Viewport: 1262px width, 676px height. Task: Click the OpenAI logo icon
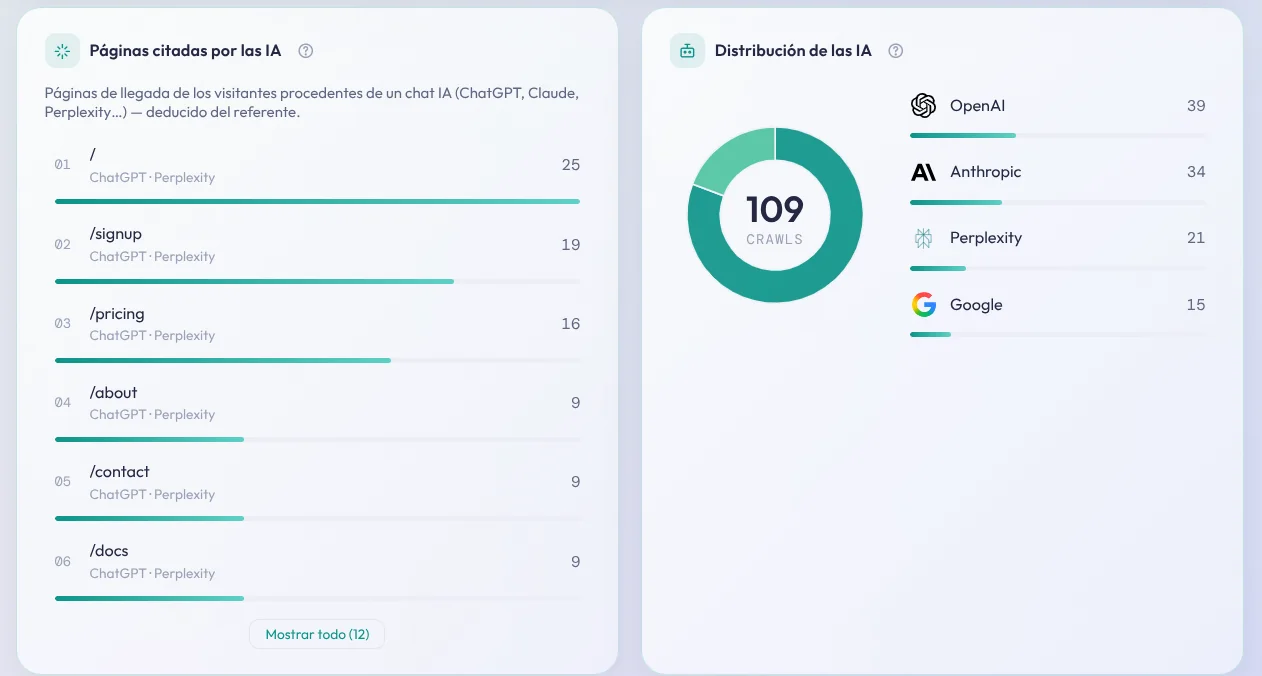(923, 106)
